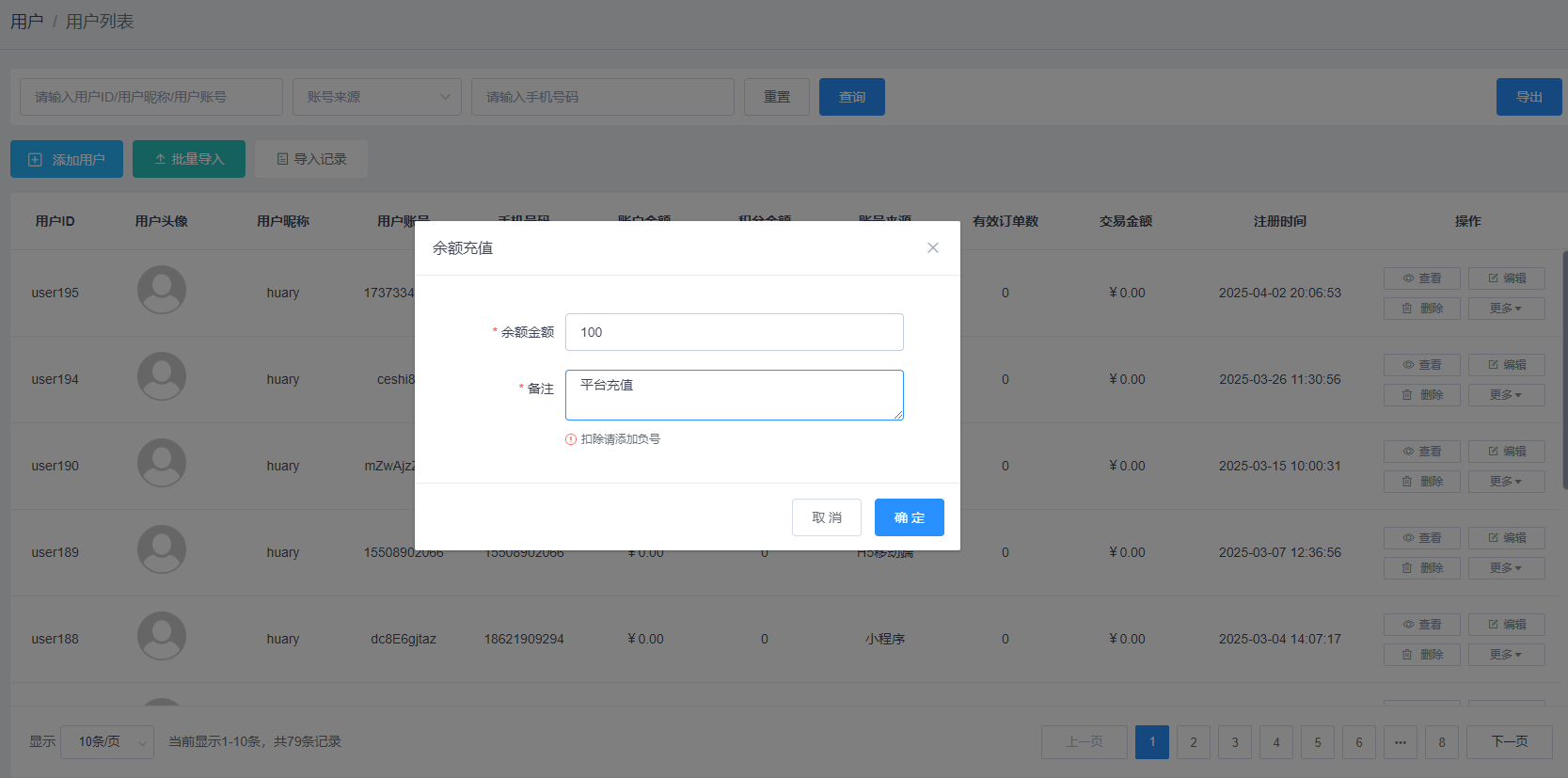Click user188's avatar image
Screen dimensions: 1568x778
coord(162,636)
